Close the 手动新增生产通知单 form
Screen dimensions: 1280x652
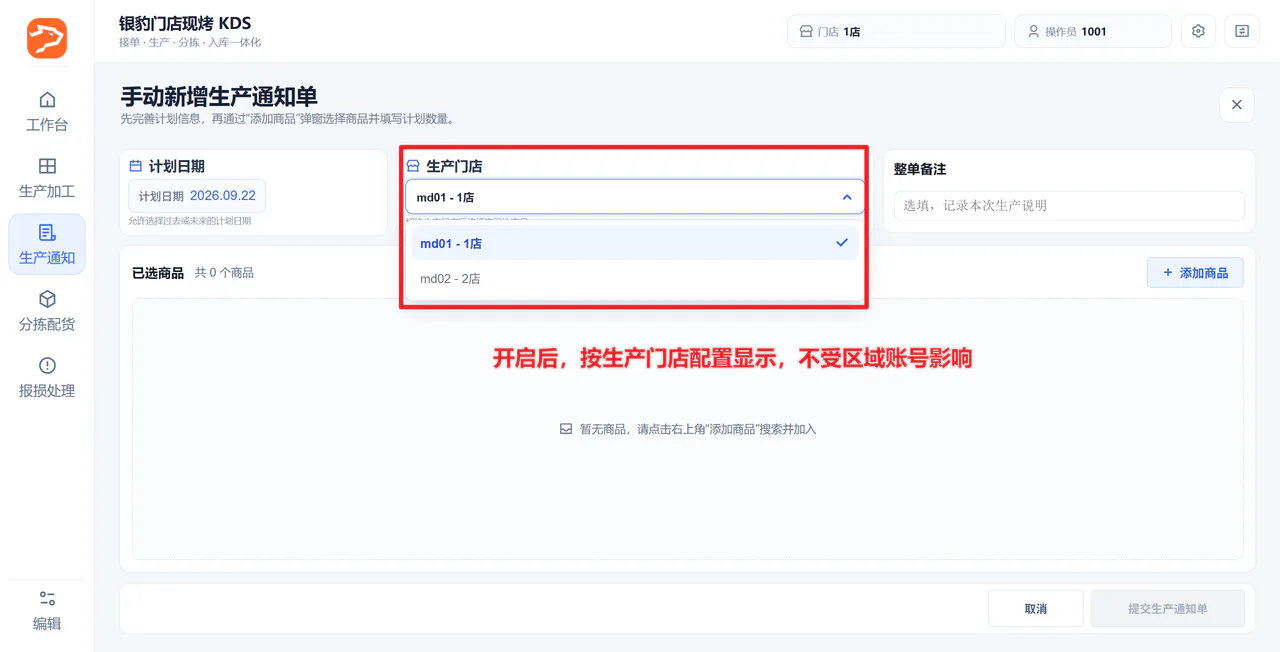[1236, 105]
